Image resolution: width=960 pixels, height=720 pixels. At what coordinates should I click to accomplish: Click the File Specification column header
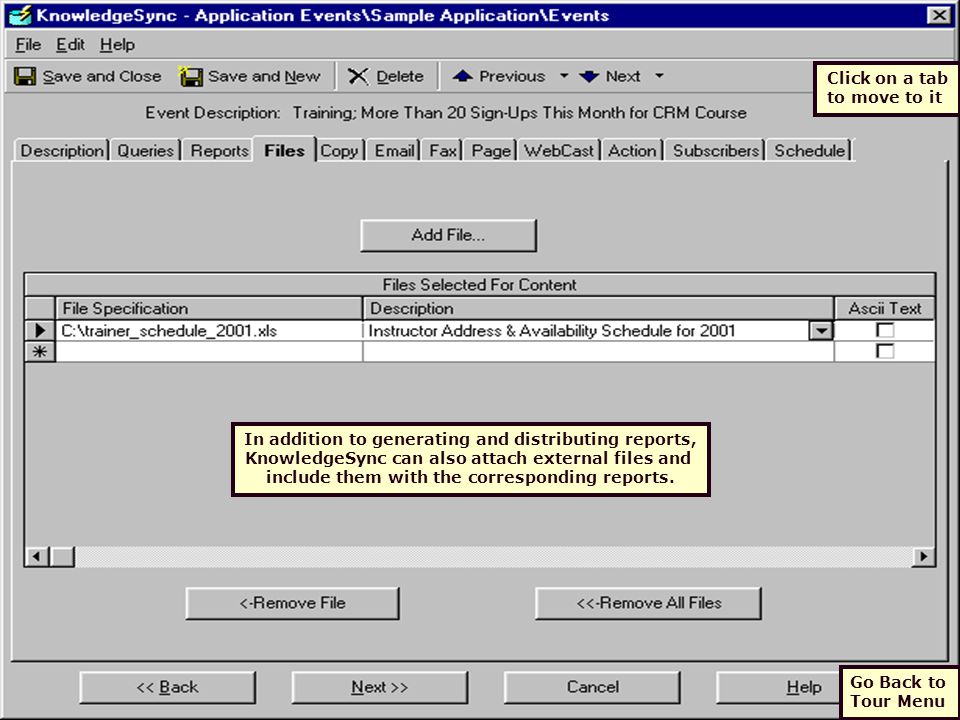209,308
